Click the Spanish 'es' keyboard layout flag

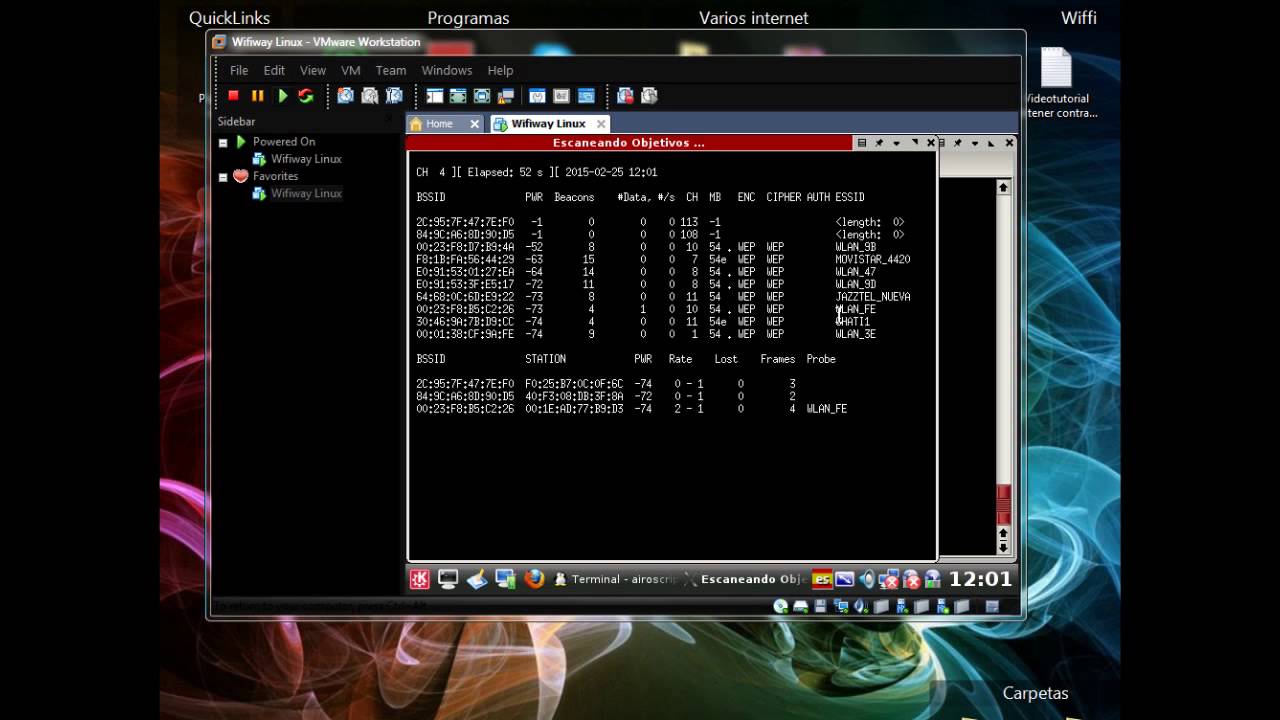click(x=822, y=579)
